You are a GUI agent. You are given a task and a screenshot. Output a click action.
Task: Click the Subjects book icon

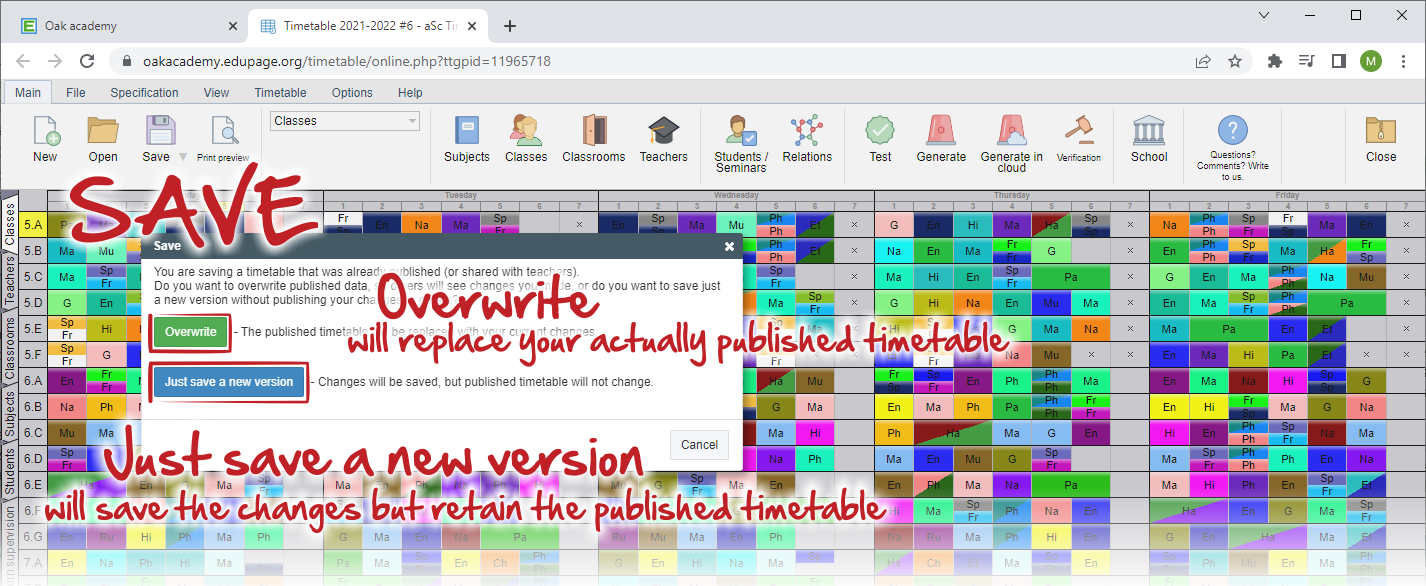(466, 132)
